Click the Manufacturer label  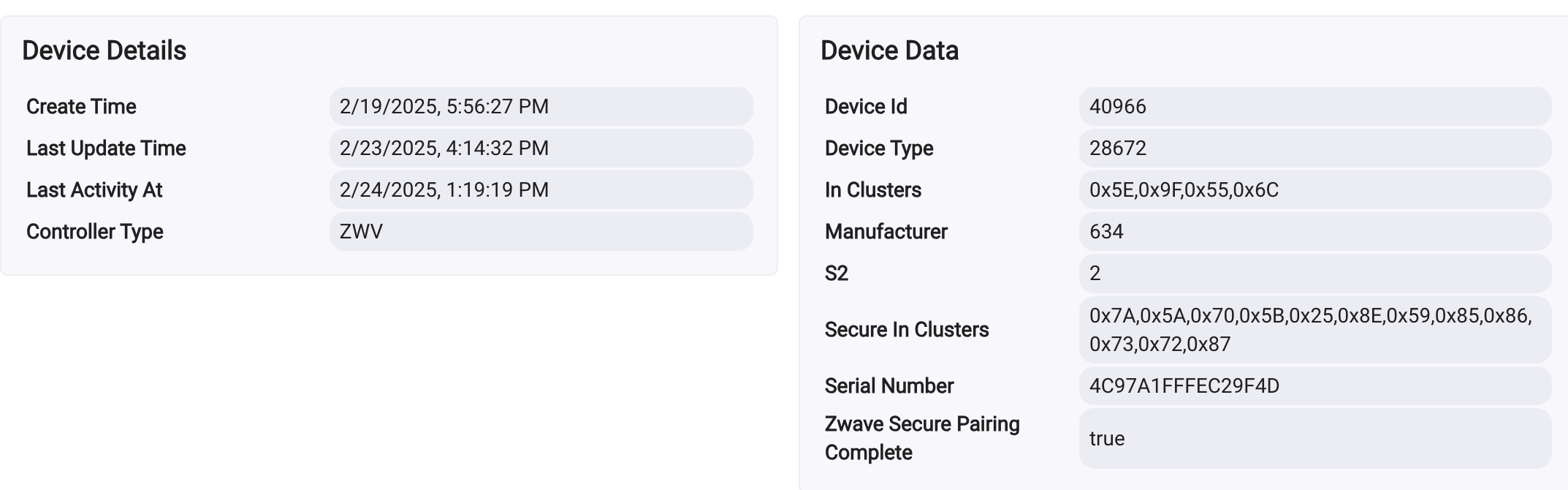[x=886, y=232]
